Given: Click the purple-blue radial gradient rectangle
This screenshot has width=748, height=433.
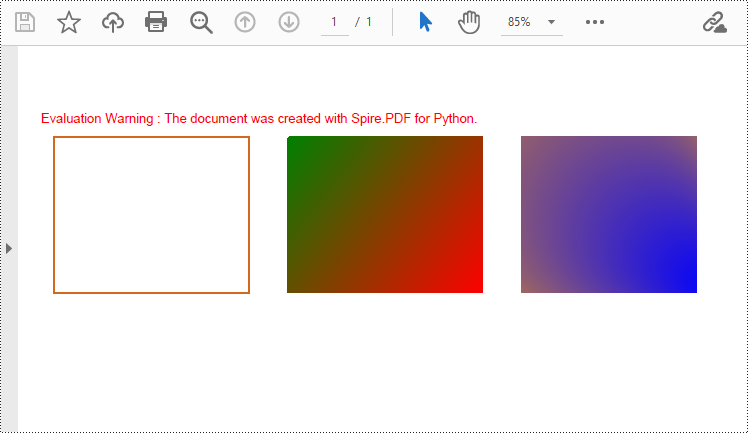Looking at the screenshot, I should tap(609, 215).
